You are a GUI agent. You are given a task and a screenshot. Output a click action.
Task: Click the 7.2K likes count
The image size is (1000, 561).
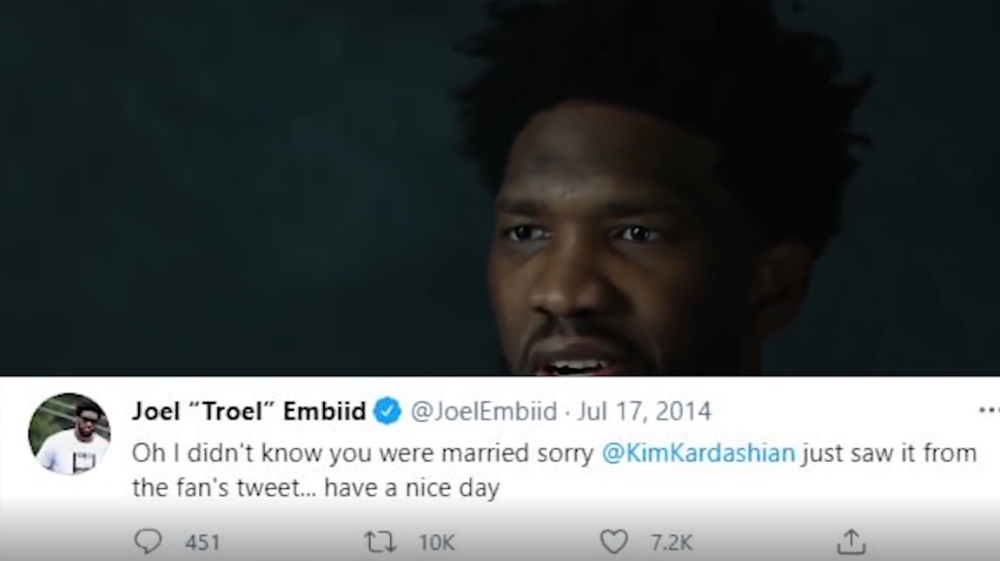click(x=671, y=543)
